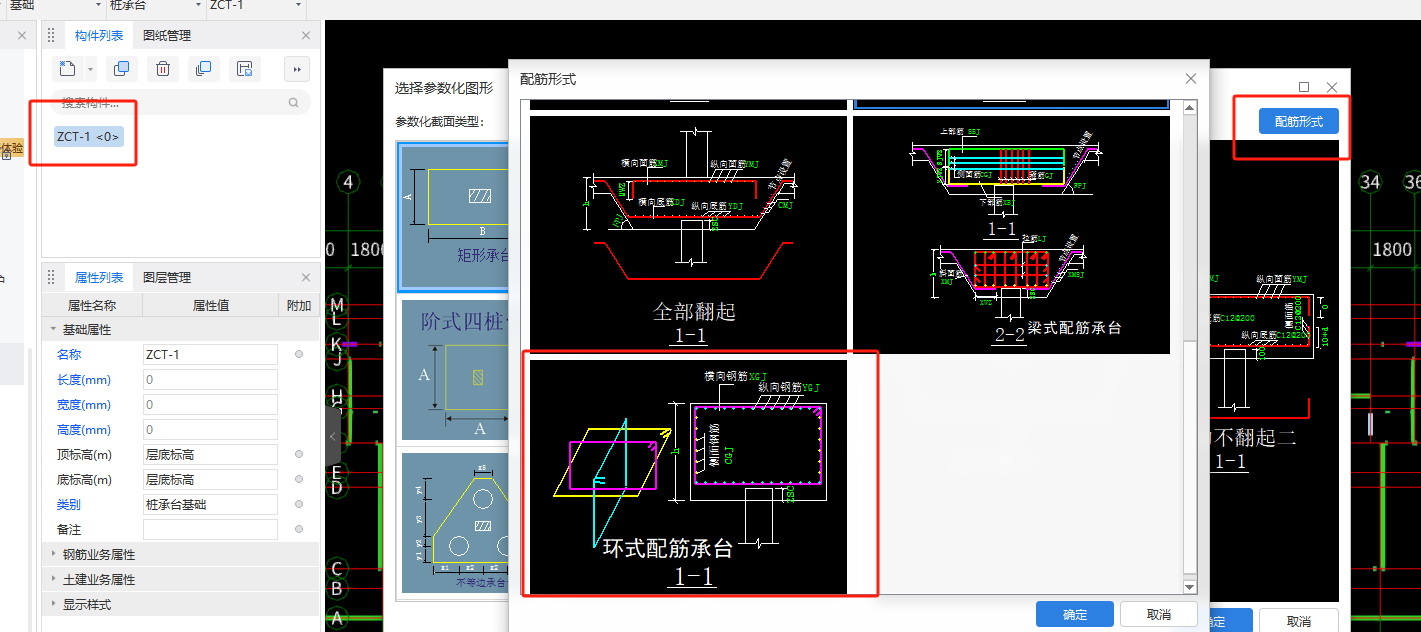Click the 高度(mm) value field

click(210, 429)
